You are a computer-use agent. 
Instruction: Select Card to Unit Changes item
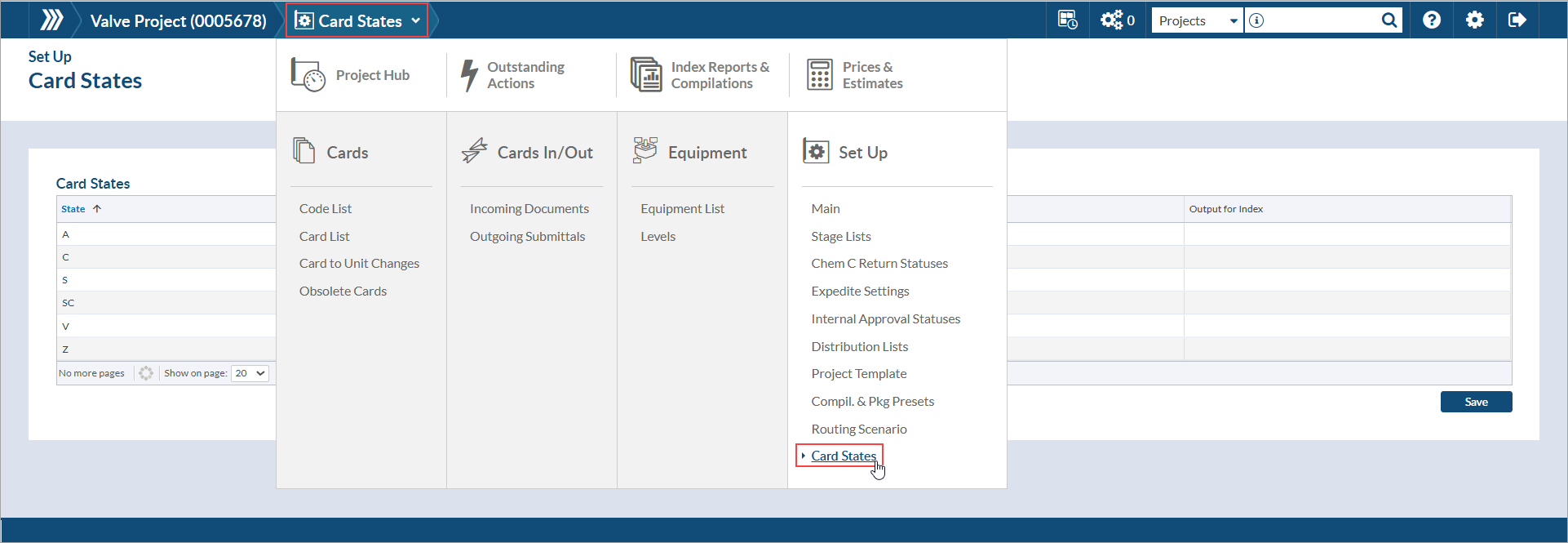point(359,264)
